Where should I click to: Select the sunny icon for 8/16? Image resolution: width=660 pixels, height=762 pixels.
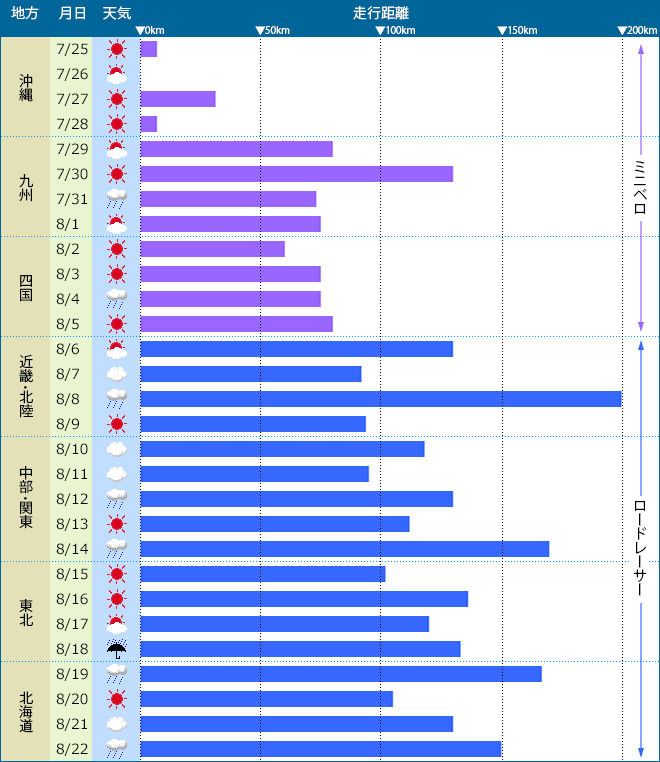[117, 599]
